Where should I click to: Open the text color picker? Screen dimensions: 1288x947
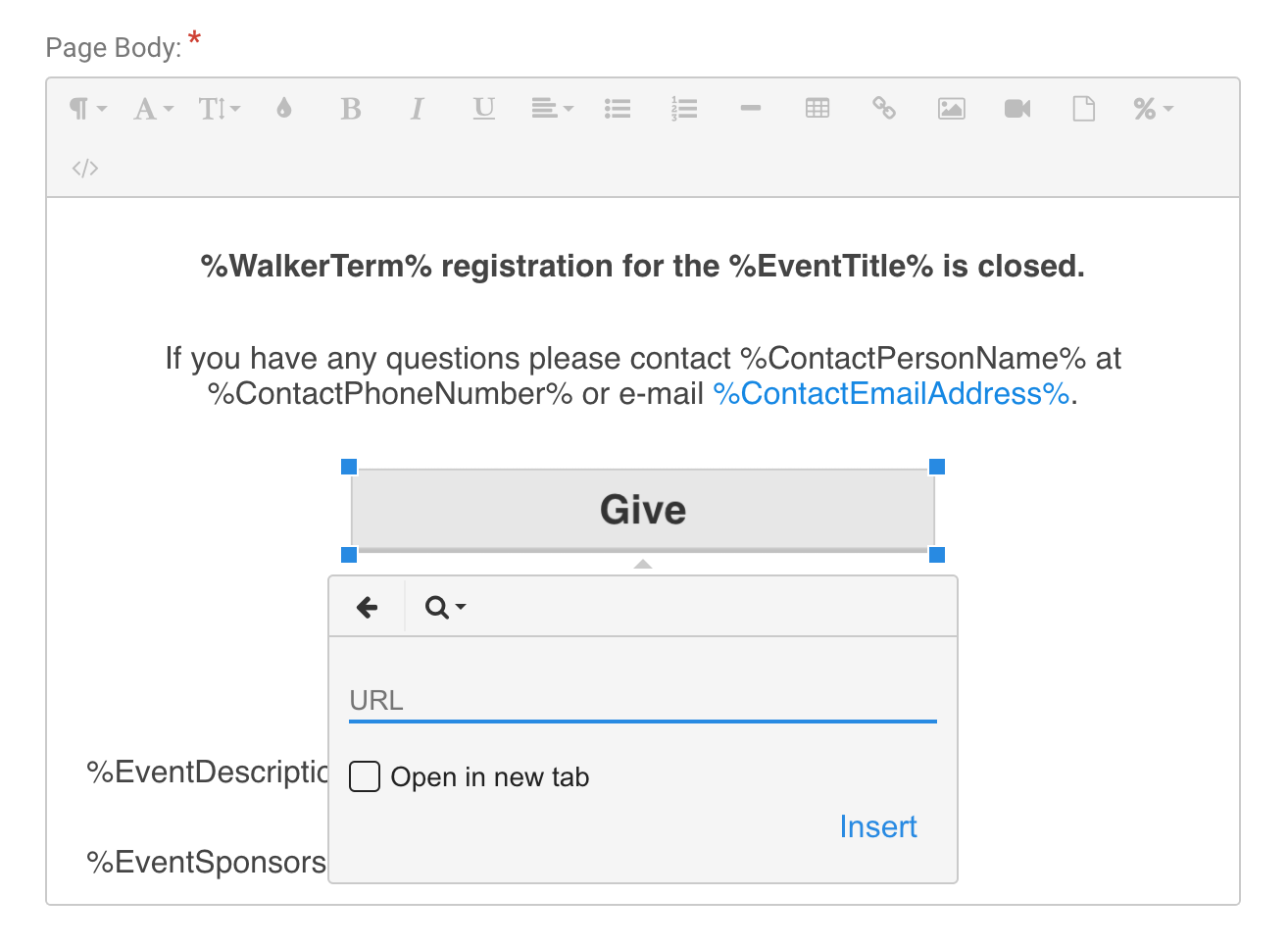click(x=284, y=109)
